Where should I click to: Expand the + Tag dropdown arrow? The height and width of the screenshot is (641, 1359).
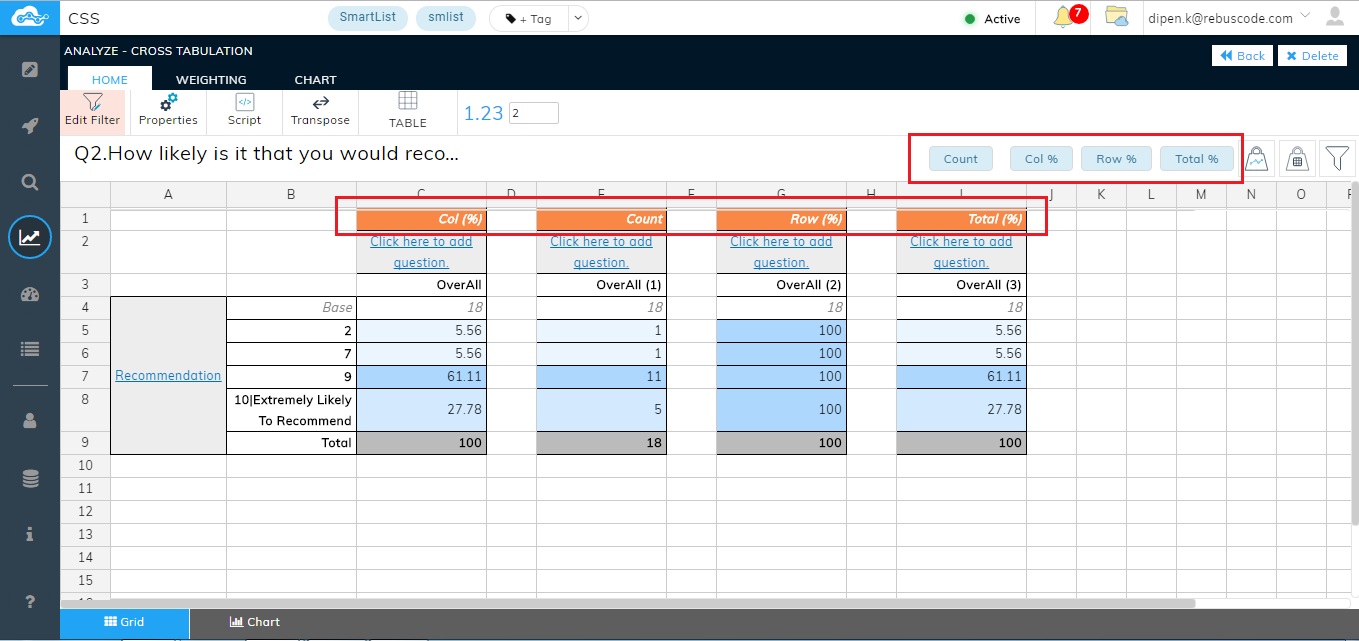coord(579,18)
